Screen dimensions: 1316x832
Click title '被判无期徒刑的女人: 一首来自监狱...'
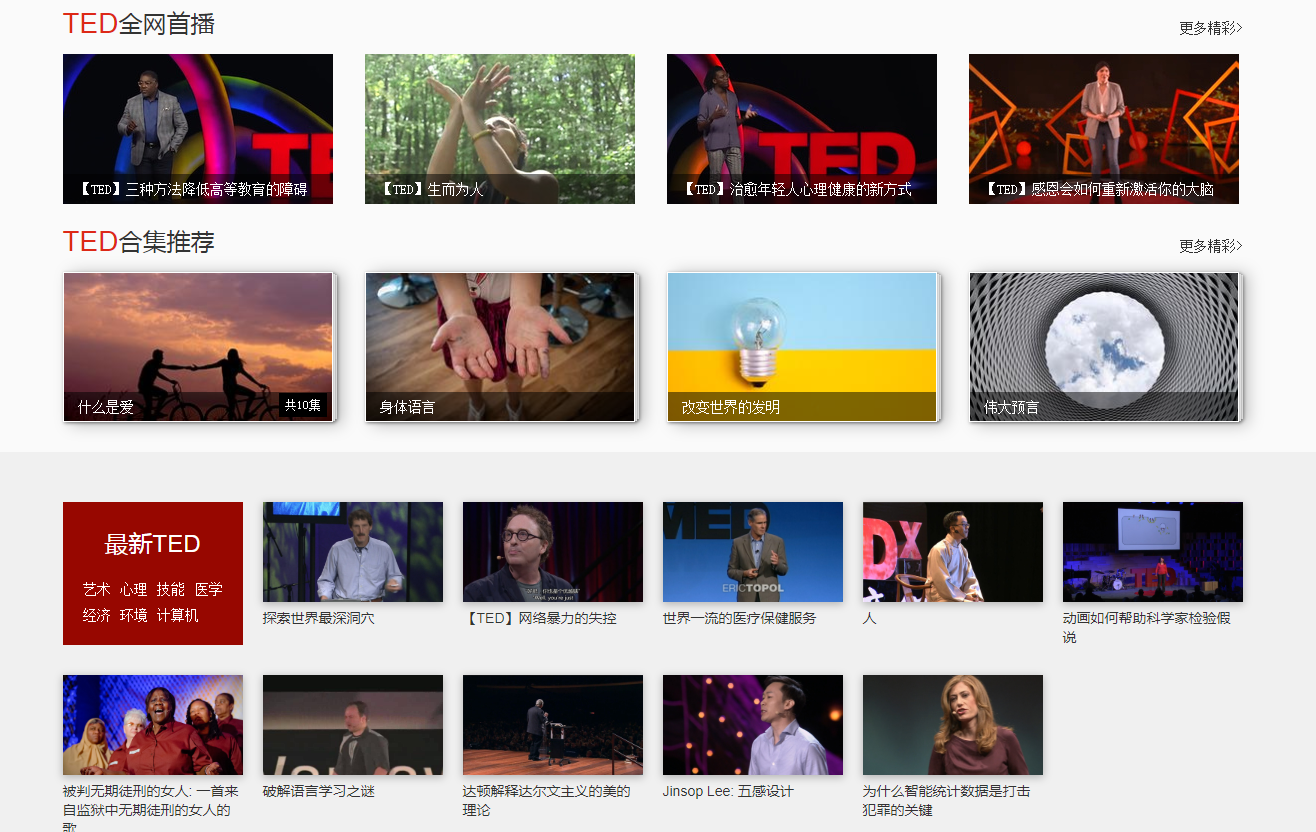click(151, 807)
